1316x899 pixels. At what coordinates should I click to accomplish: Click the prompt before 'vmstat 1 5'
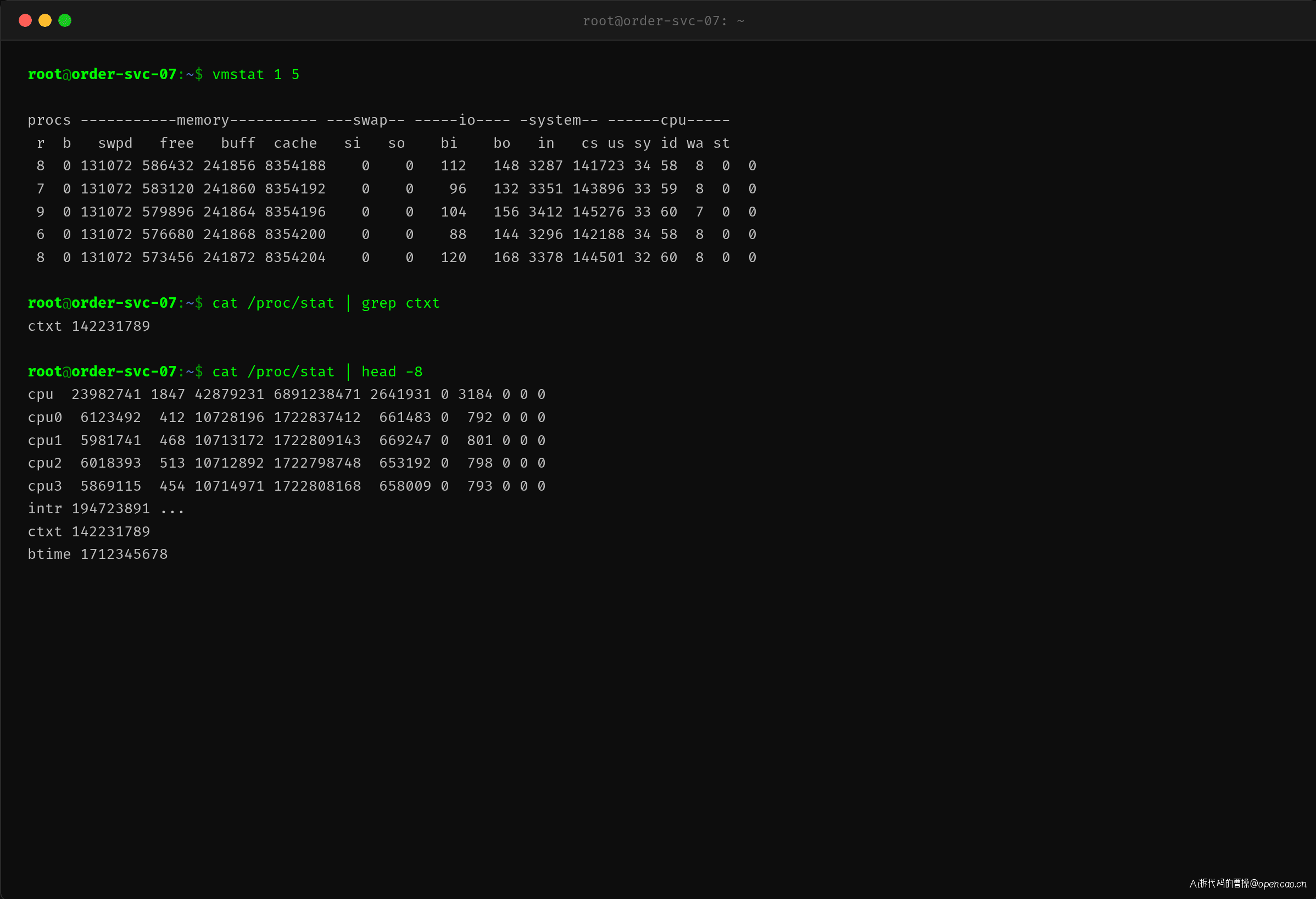tap(115, 75)
